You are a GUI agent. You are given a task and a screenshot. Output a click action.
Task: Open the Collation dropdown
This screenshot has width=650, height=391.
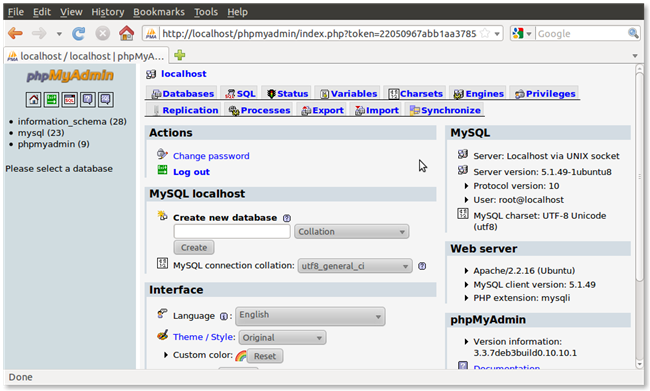click(352, 231)
